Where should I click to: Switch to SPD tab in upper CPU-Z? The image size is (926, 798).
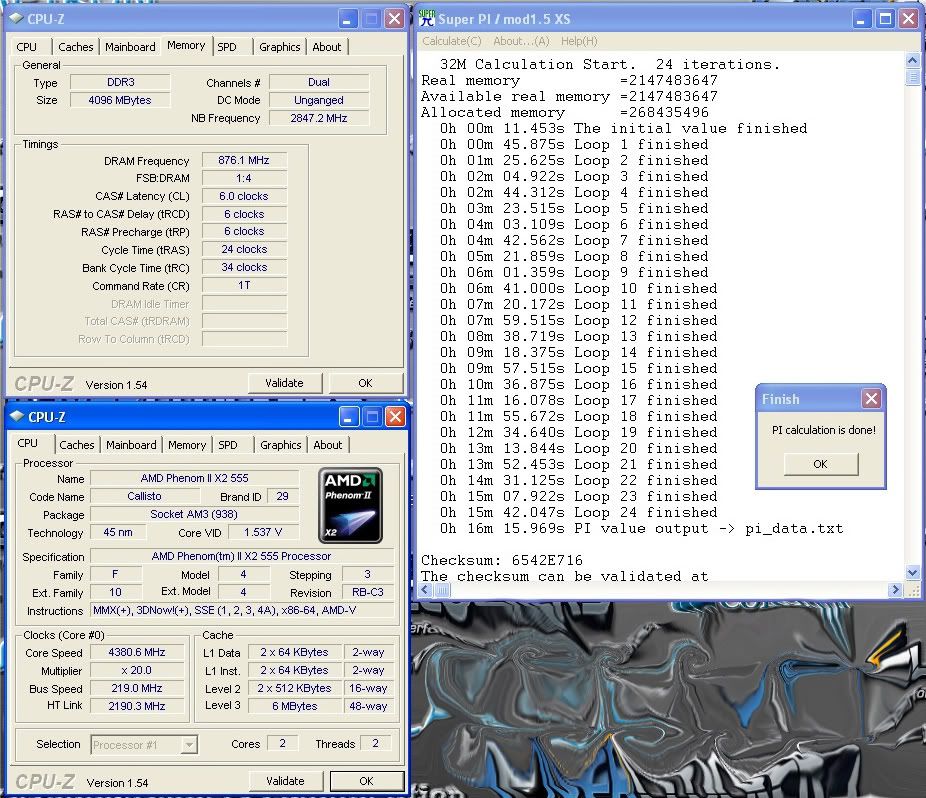[x=227, y=47]
